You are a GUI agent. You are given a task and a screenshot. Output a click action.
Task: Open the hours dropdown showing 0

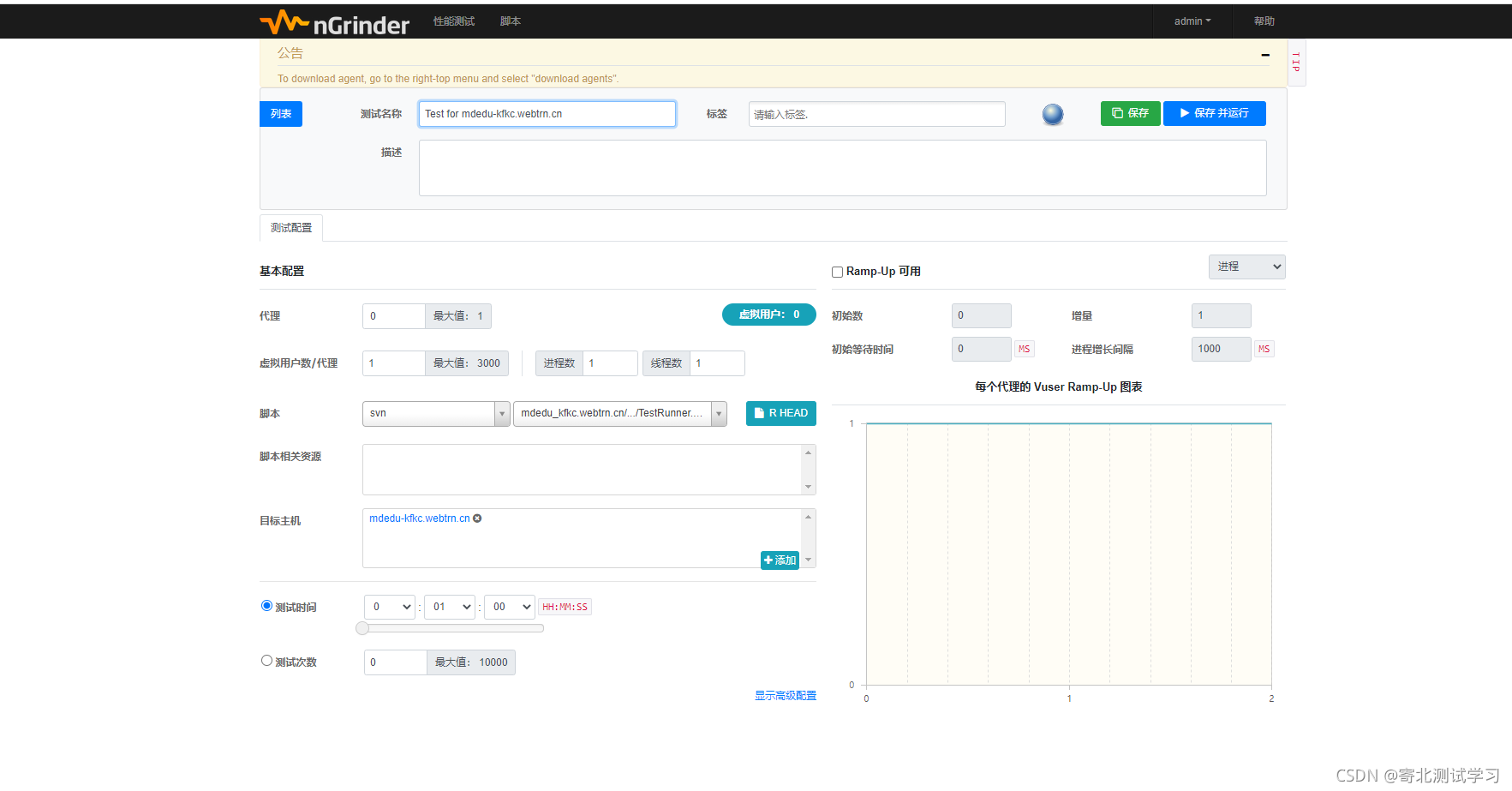tap(390, 607)
